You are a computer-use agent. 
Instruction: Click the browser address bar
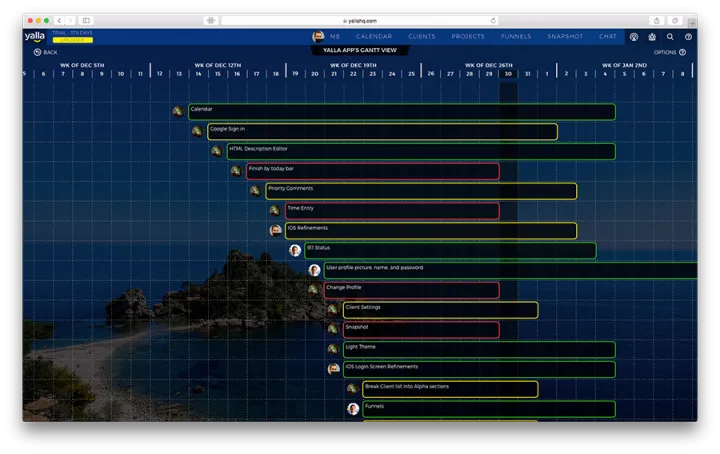[x=360, y=20]
